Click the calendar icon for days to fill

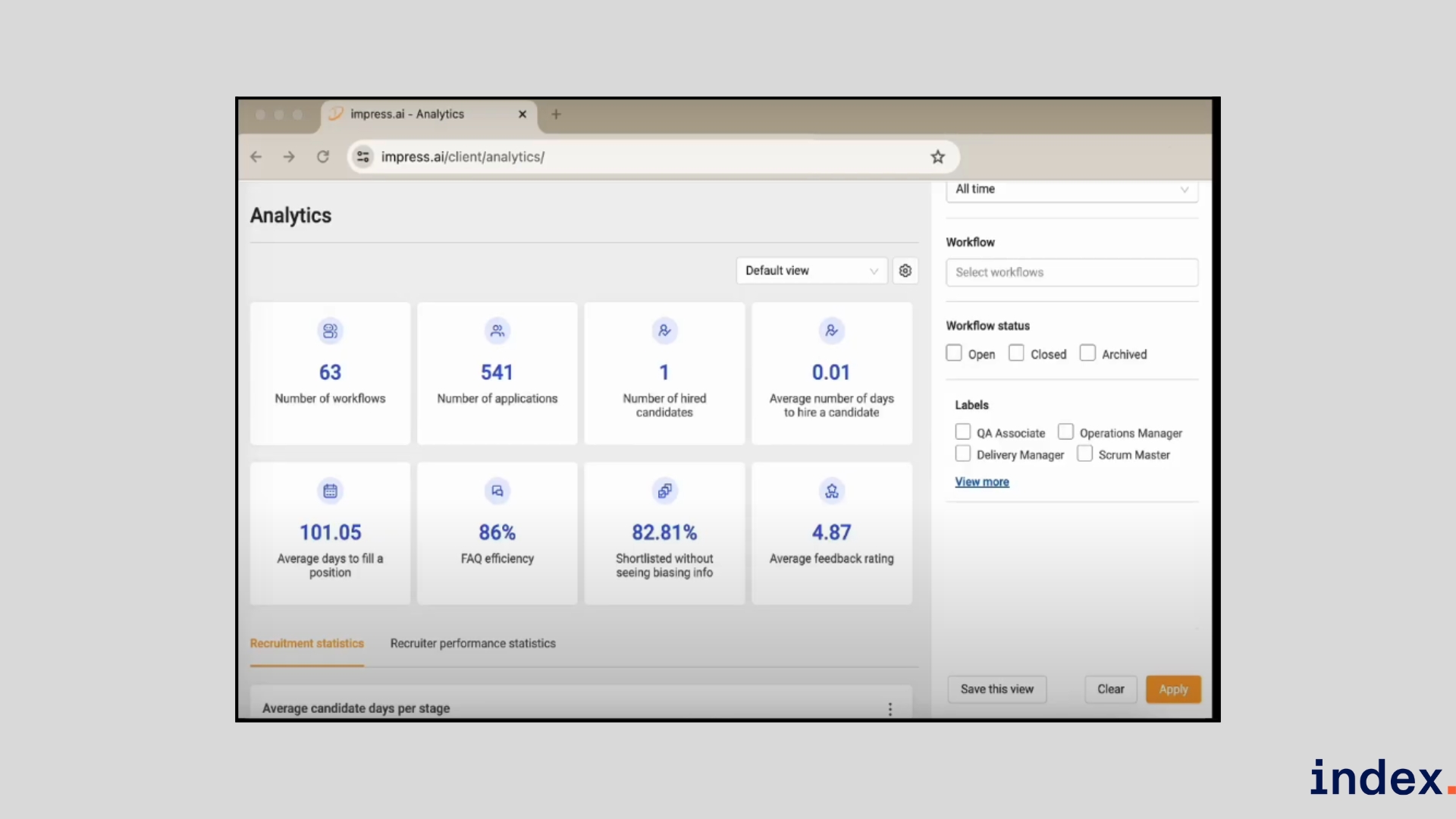coord(330,491)
